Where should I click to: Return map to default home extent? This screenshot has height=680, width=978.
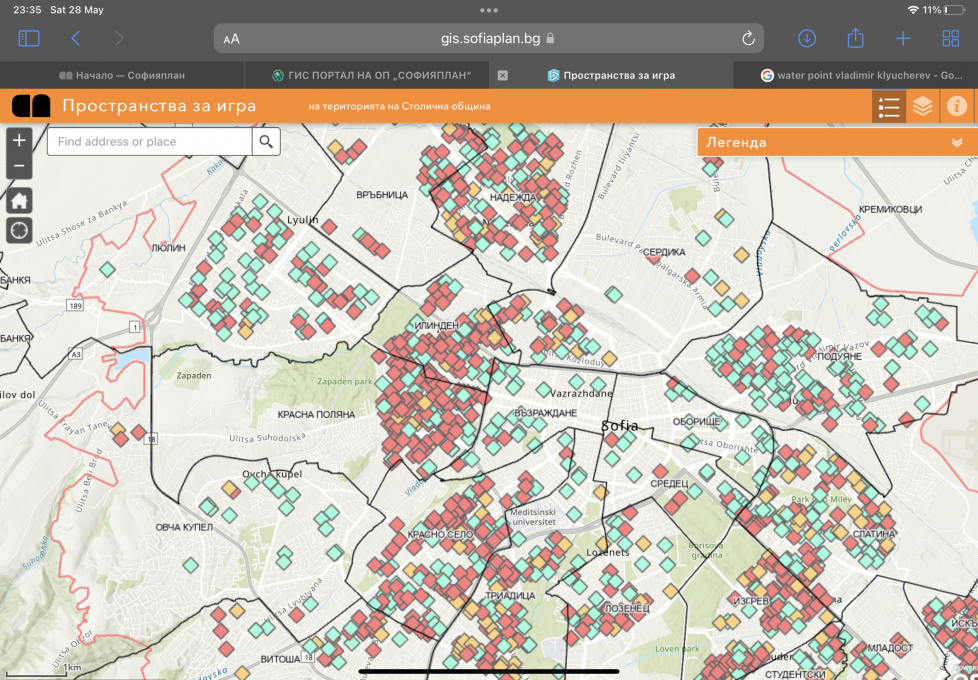pos(19,201)
